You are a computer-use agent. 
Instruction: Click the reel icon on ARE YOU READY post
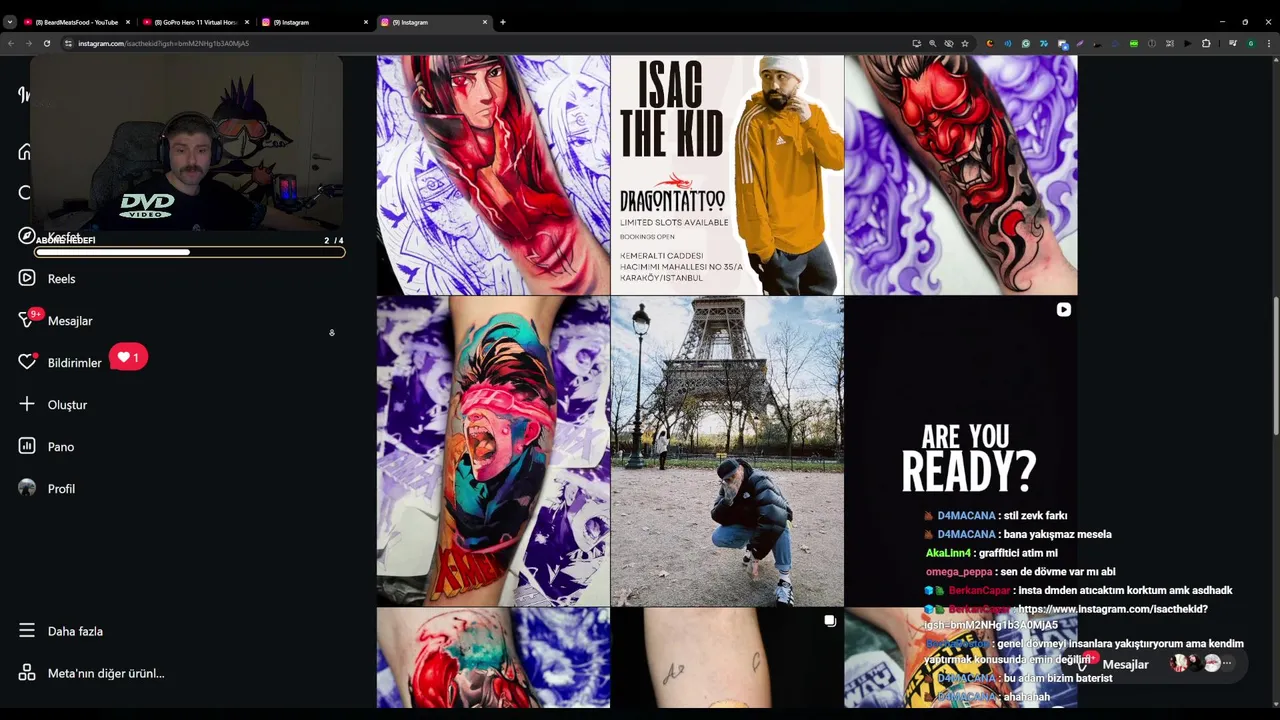tap(1063, 310)
